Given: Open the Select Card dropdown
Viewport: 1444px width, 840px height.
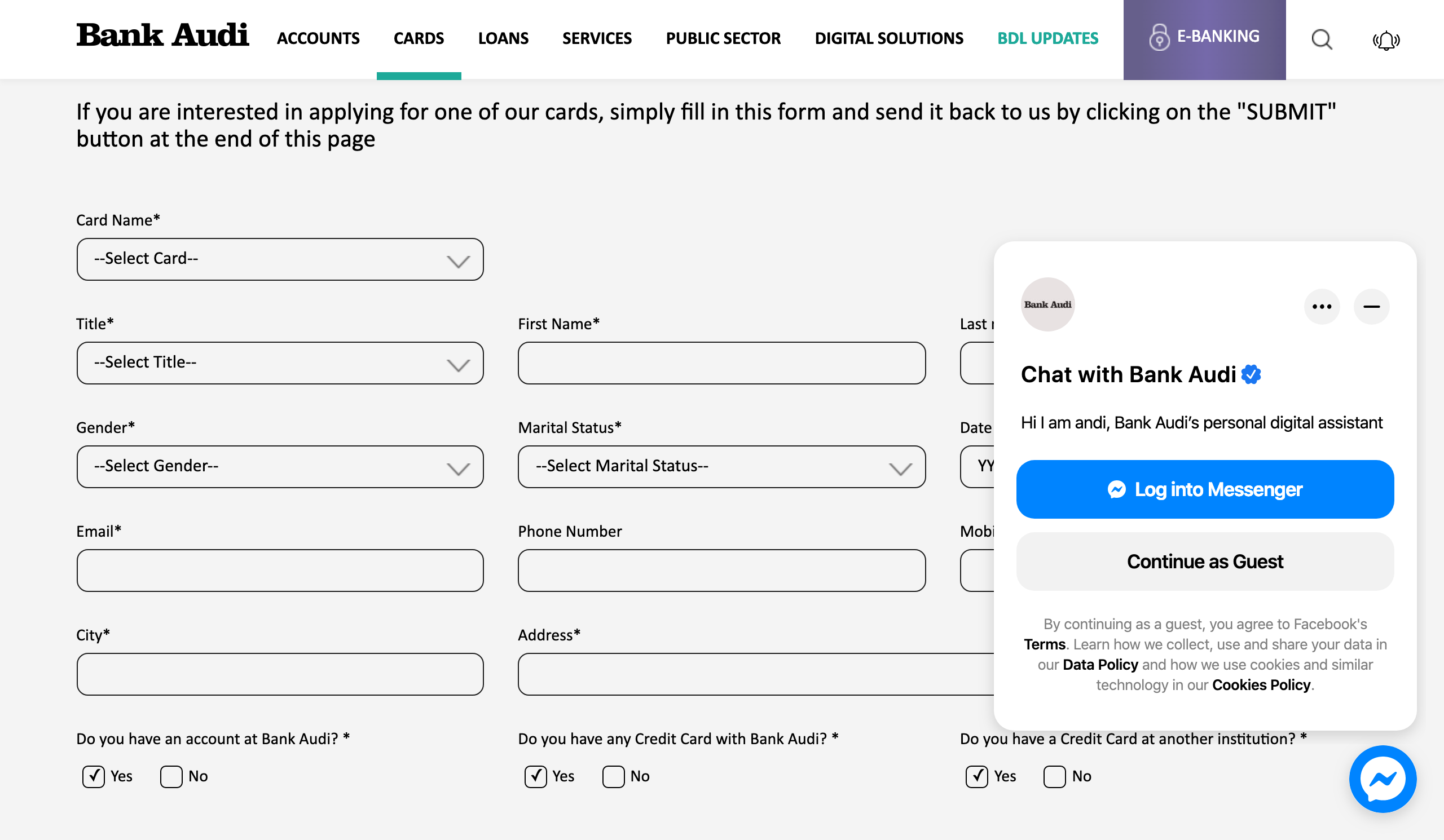Looking at the screenshot, I should [x=280, y=259].
